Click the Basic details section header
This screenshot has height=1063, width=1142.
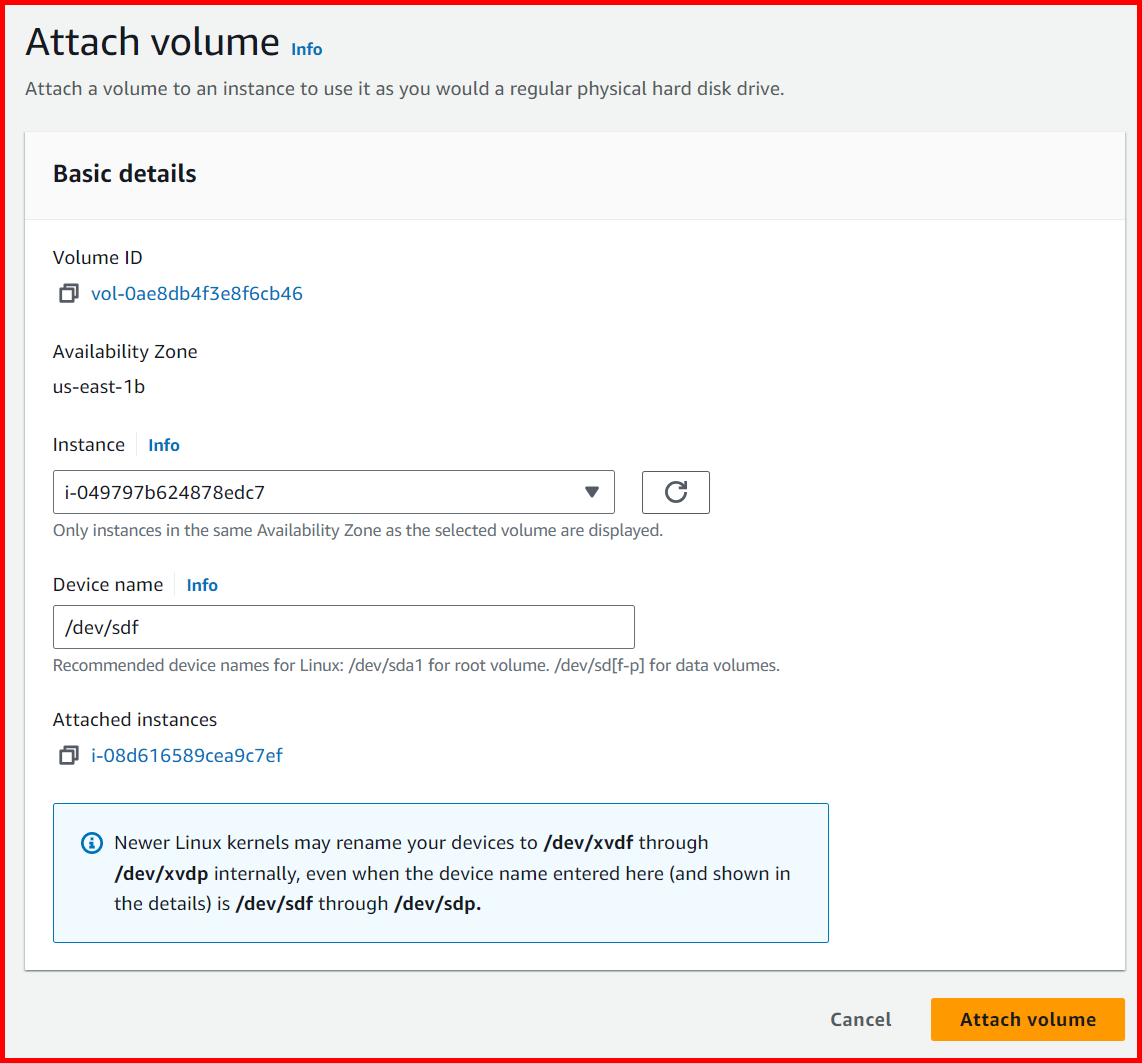pos(124,173)
